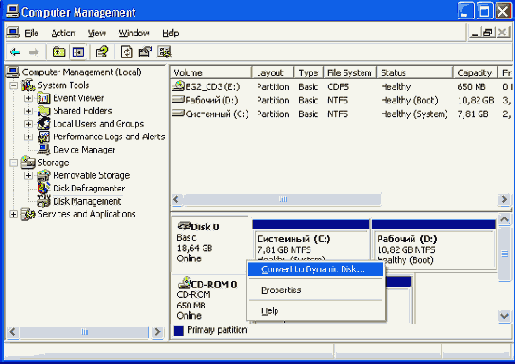Collapse the Storage node

tap(13, 163)
